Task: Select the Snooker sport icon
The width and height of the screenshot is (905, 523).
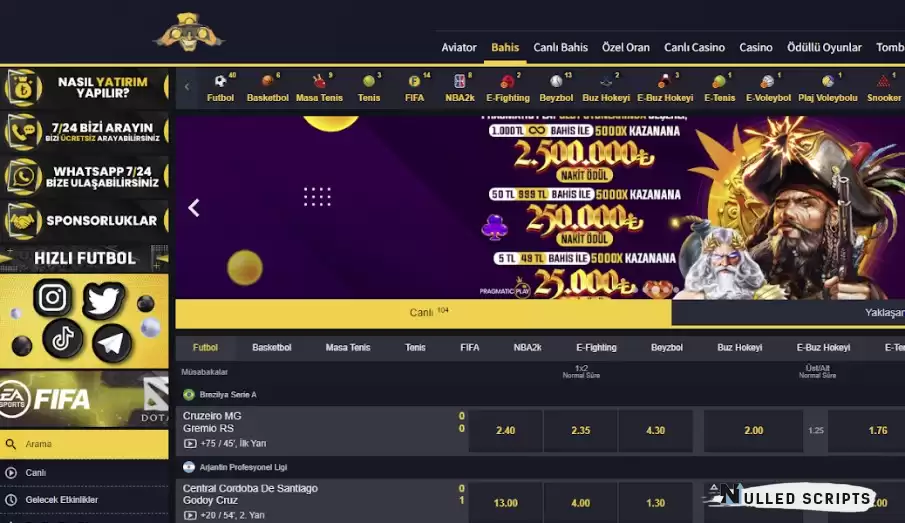Action: (884, 88)
